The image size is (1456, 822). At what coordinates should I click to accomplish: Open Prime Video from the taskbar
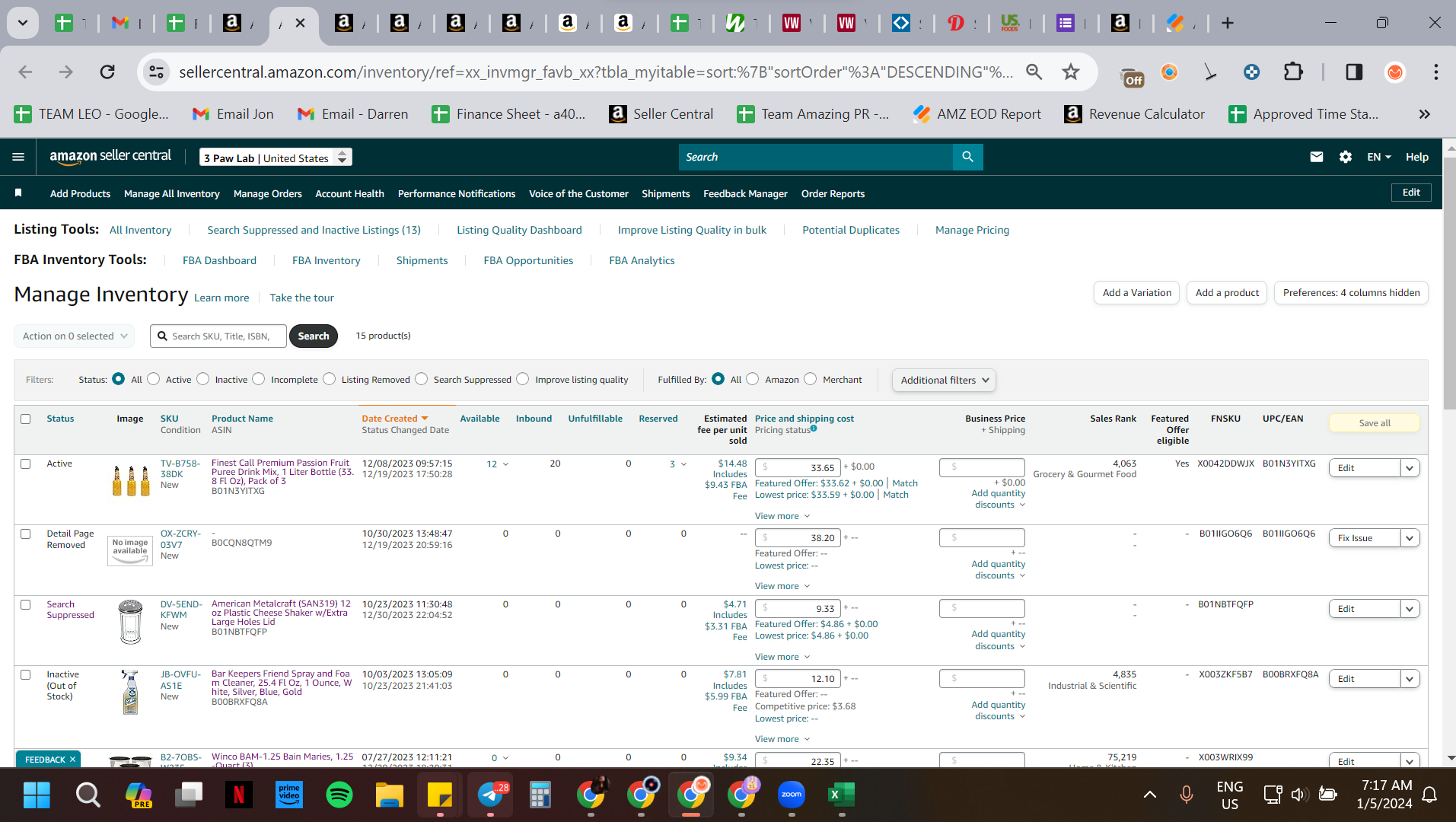click(289, 795)
